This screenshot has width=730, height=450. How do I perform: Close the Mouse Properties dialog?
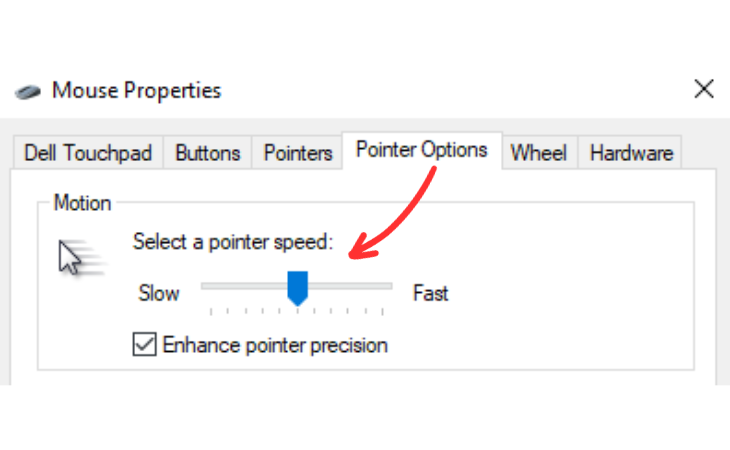(x=704, y=90)
